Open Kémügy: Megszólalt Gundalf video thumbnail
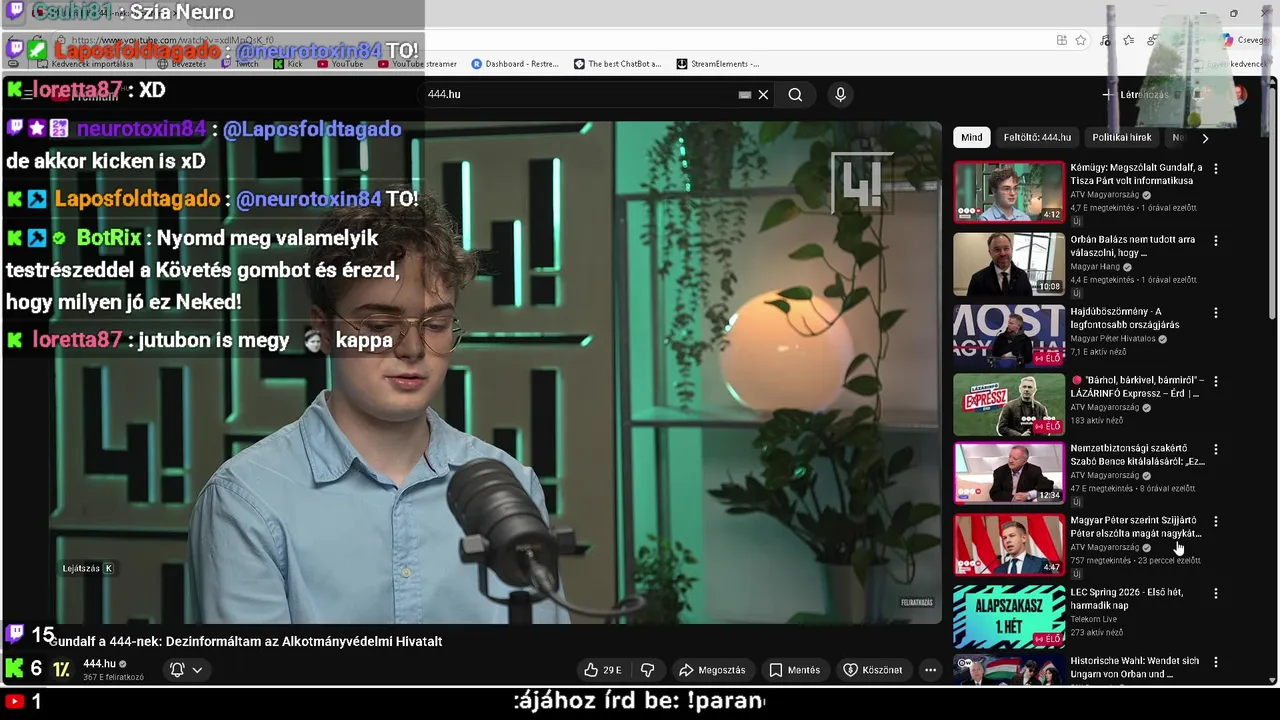1280x720 pixels. point(1009,192)
